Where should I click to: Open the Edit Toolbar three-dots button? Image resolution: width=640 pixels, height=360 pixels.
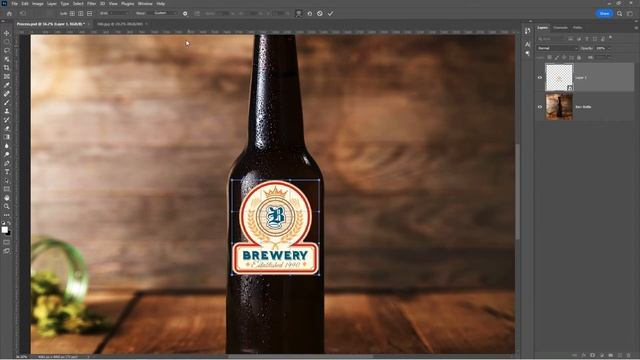pyautogui.click(x=7, y=215)
